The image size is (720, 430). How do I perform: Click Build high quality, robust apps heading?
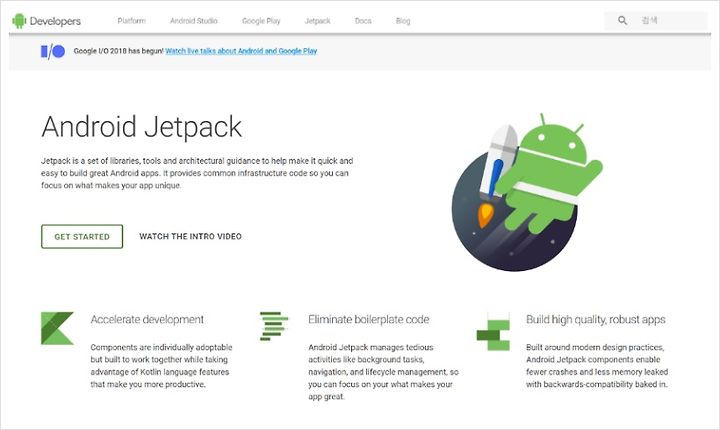tap(596, 319)
